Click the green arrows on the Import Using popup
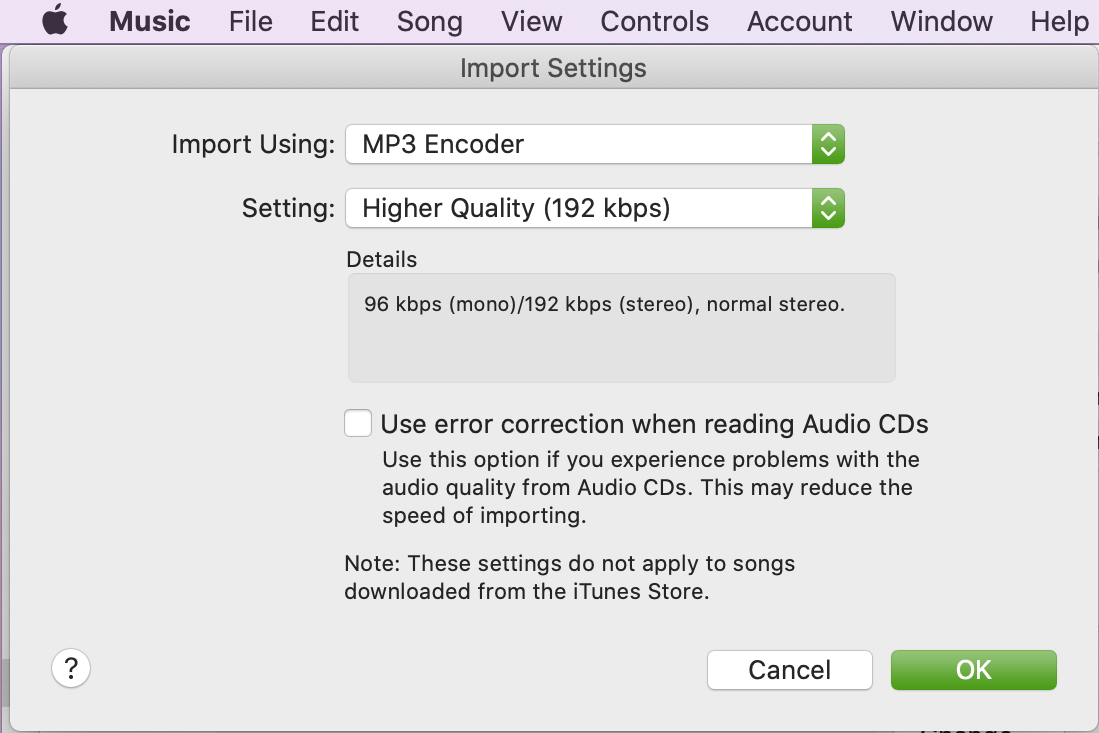Viewport: 1099px width, 733px height. (x=828, y=144)
